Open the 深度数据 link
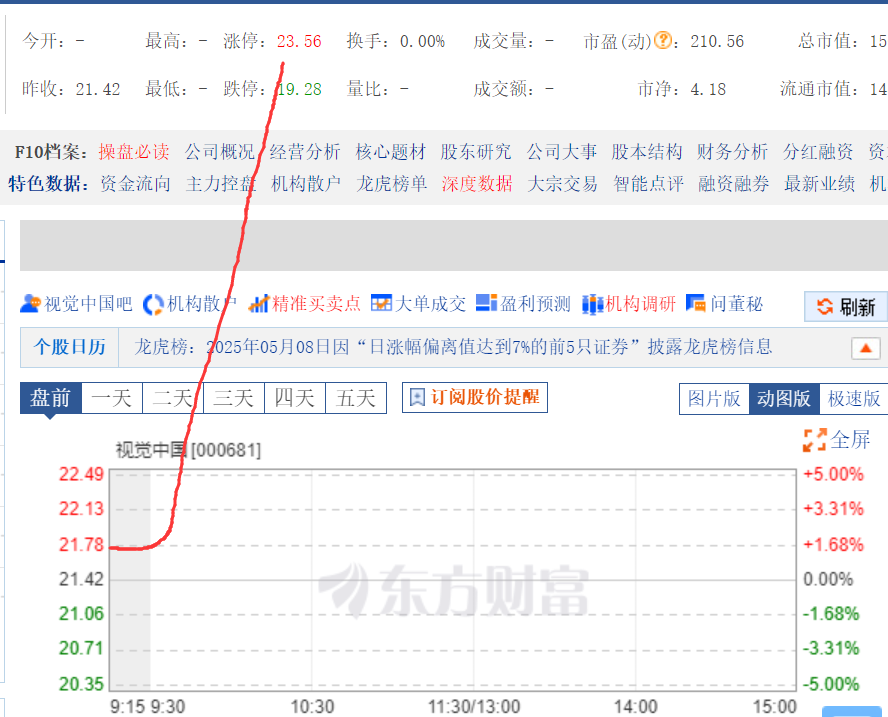This screenshot has height=717, width=888. [477, 183]
